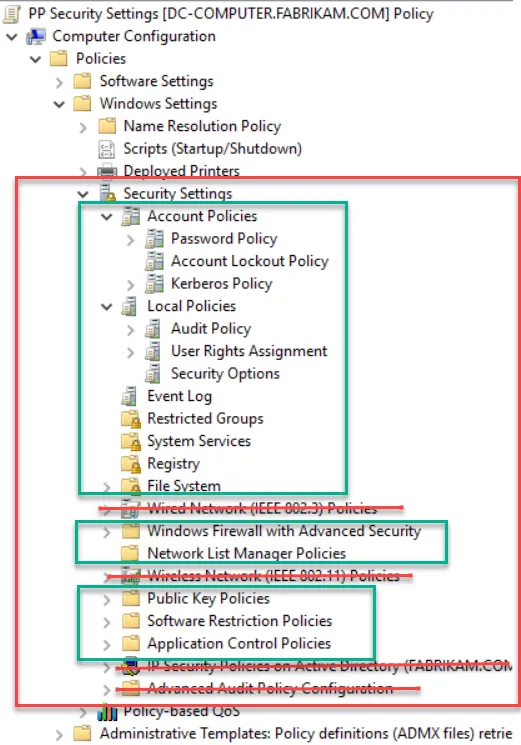Click the User Rights Assignment icon
The height and width of the screenshot is (745, 521).
(x=153, y=351)
